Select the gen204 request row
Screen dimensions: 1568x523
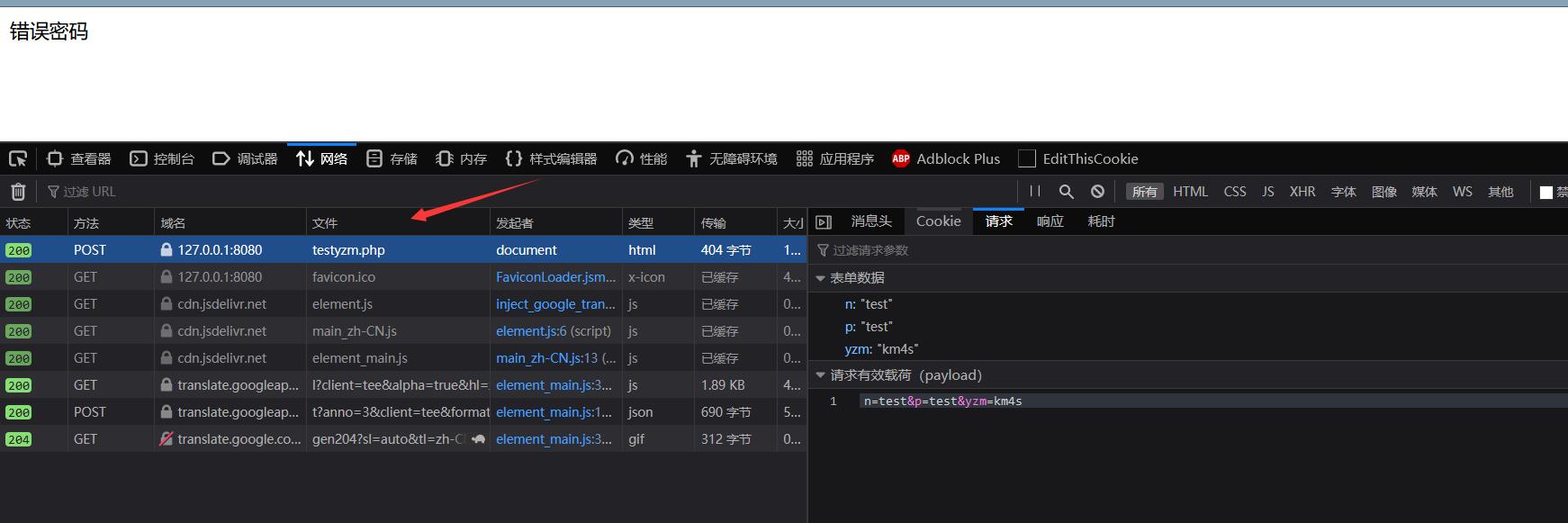[403, 439]
